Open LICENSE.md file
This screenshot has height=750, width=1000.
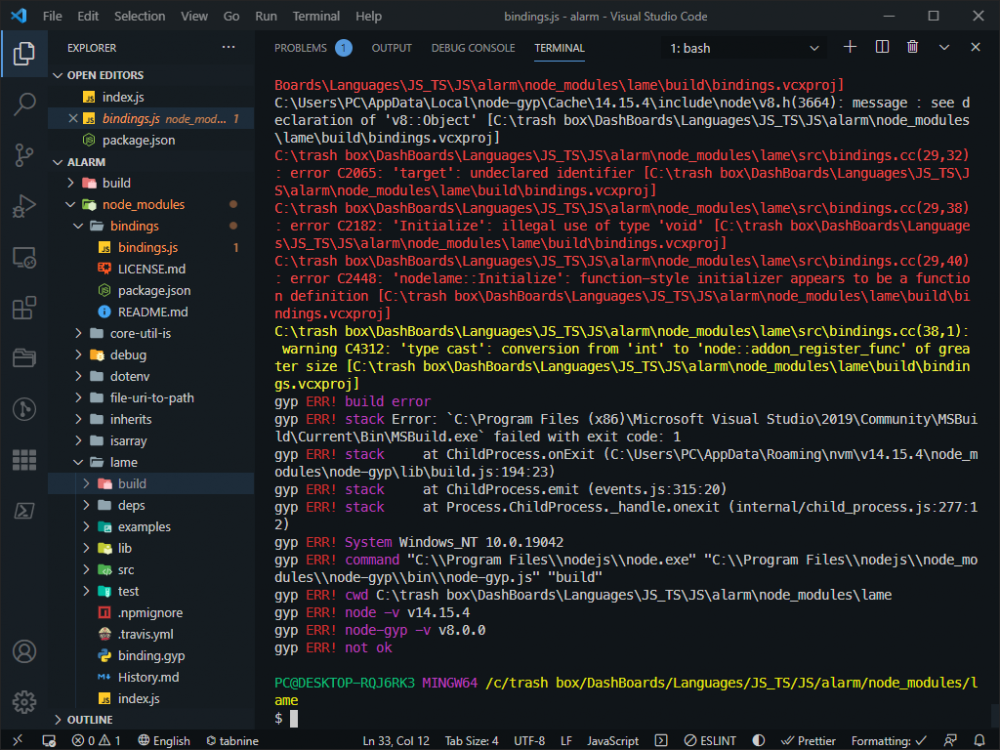[x=151, y=269]
